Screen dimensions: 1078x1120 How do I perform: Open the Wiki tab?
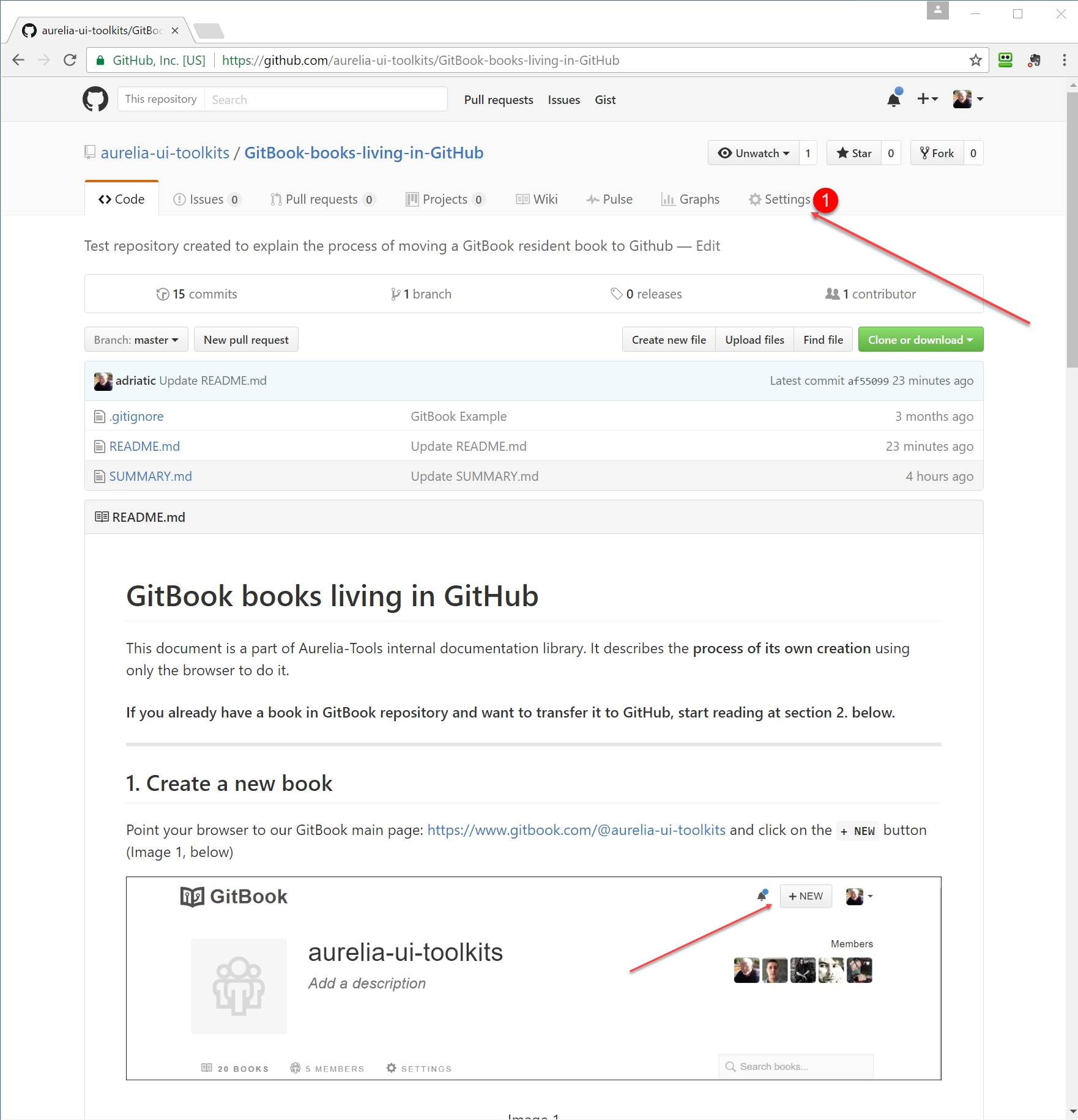(537, 199)
